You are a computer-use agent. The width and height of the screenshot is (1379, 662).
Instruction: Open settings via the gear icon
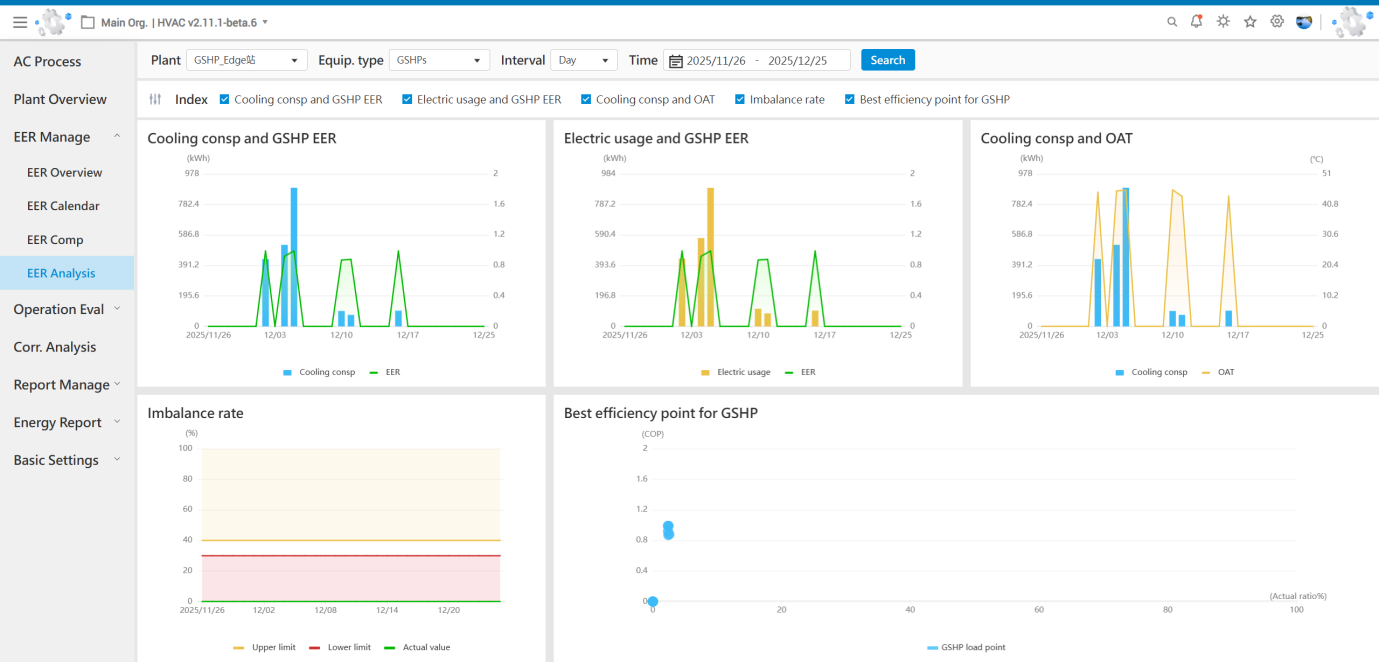1277,22
